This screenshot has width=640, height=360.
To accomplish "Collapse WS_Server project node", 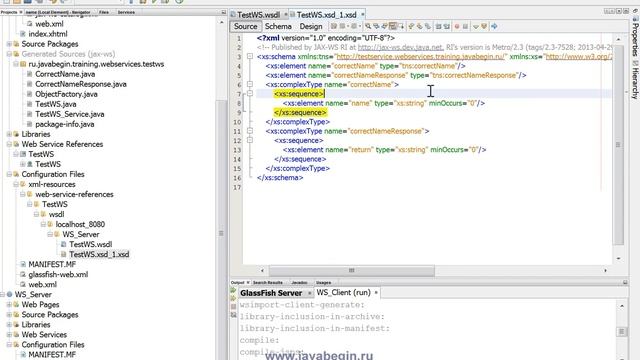I will click(2, 294).
